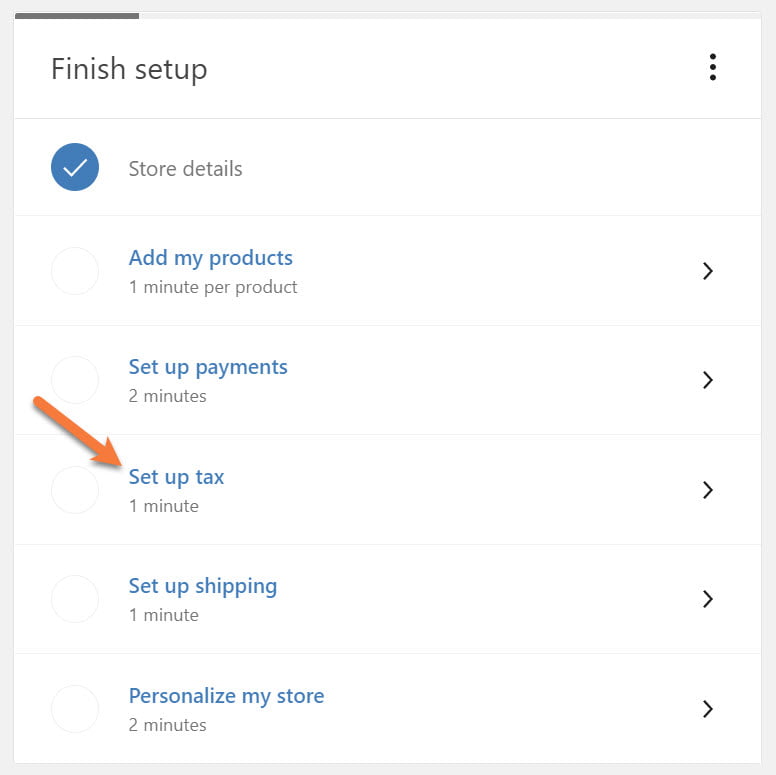Go to the Set up shipping link

[x=203, y=586]
